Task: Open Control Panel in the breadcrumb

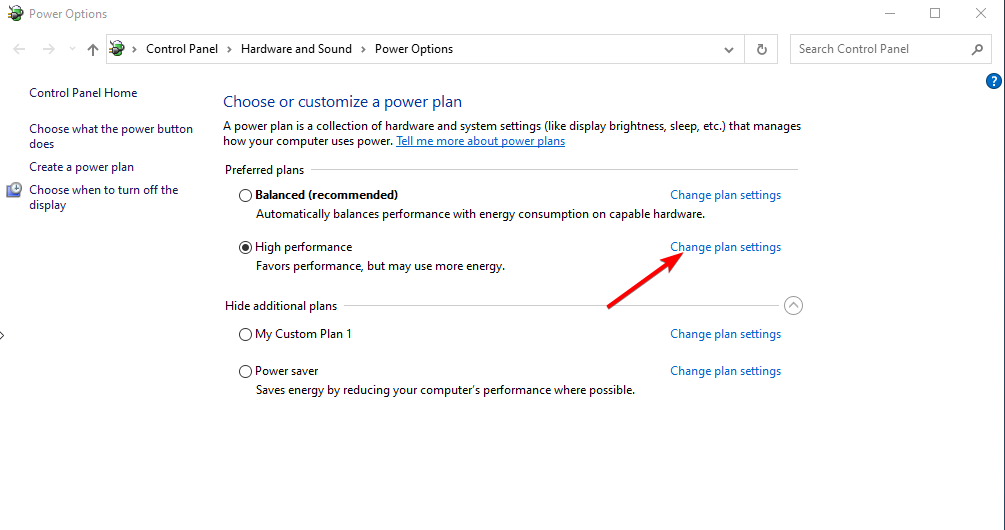Action: [182, 49]
